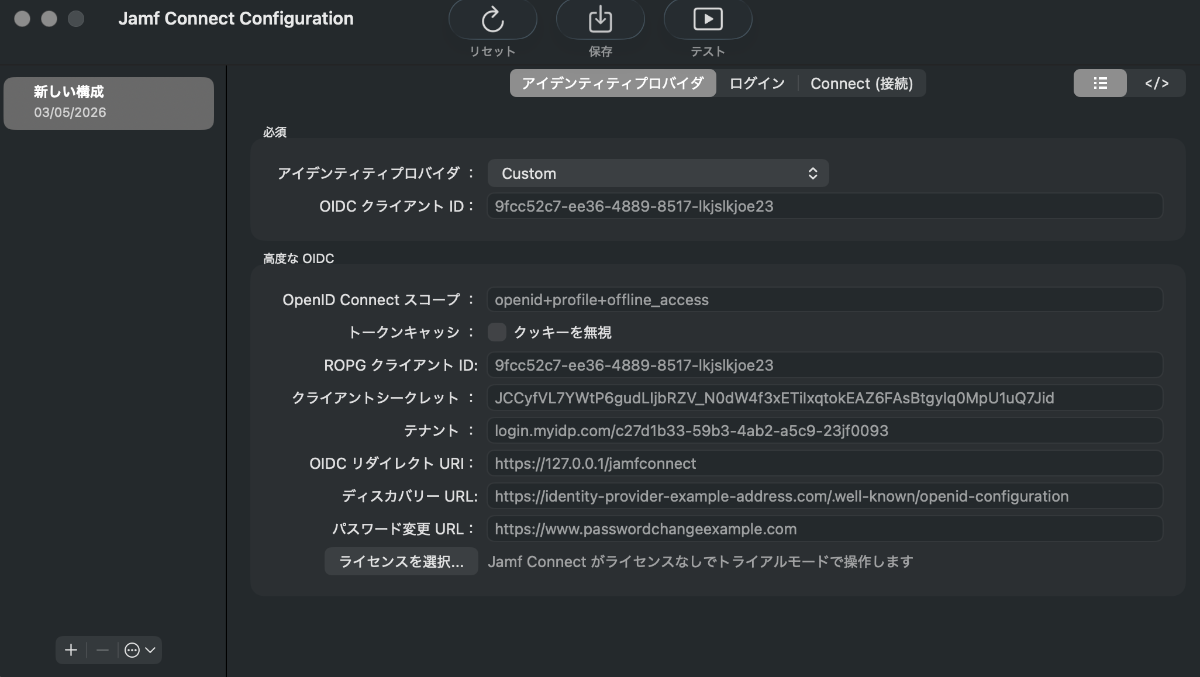Click the テスト icon to test configuration
This screenshot has width=1200, height=677.
tap(708, 20)
